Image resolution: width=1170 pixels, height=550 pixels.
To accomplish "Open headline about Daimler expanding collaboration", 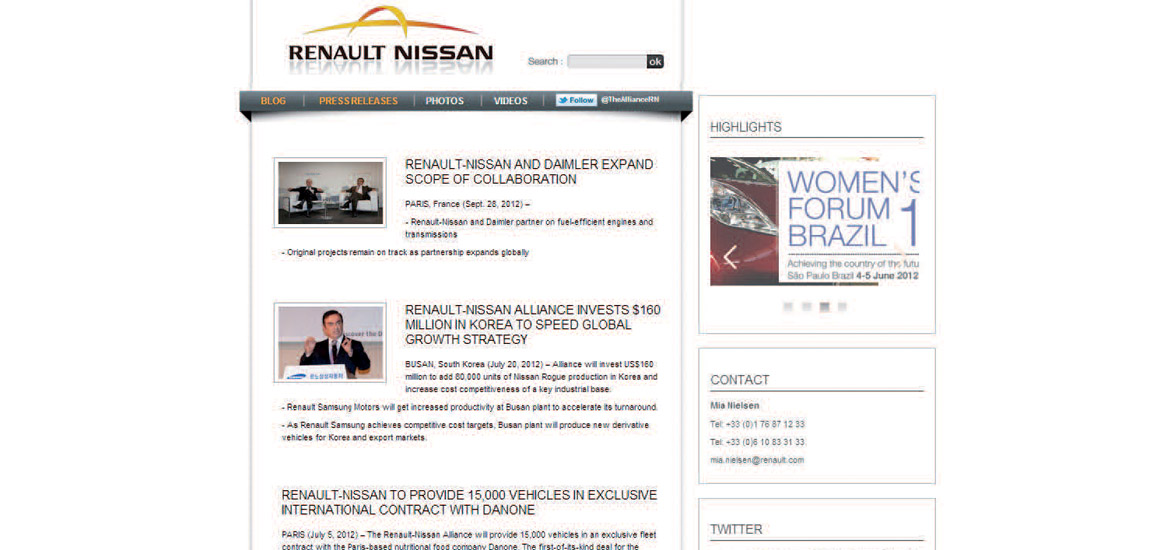I will pos(529,172).
